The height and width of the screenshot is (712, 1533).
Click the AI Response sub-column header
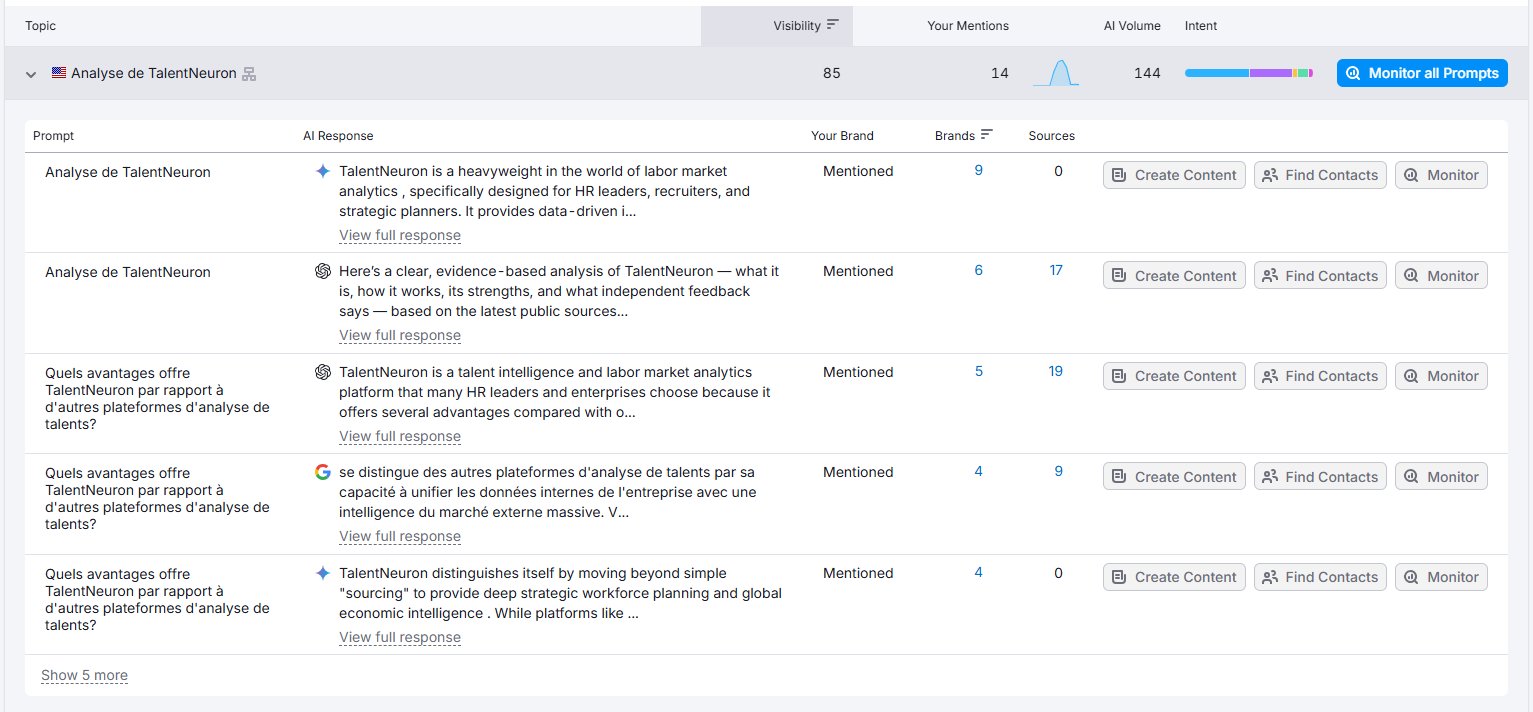(338, 136)
